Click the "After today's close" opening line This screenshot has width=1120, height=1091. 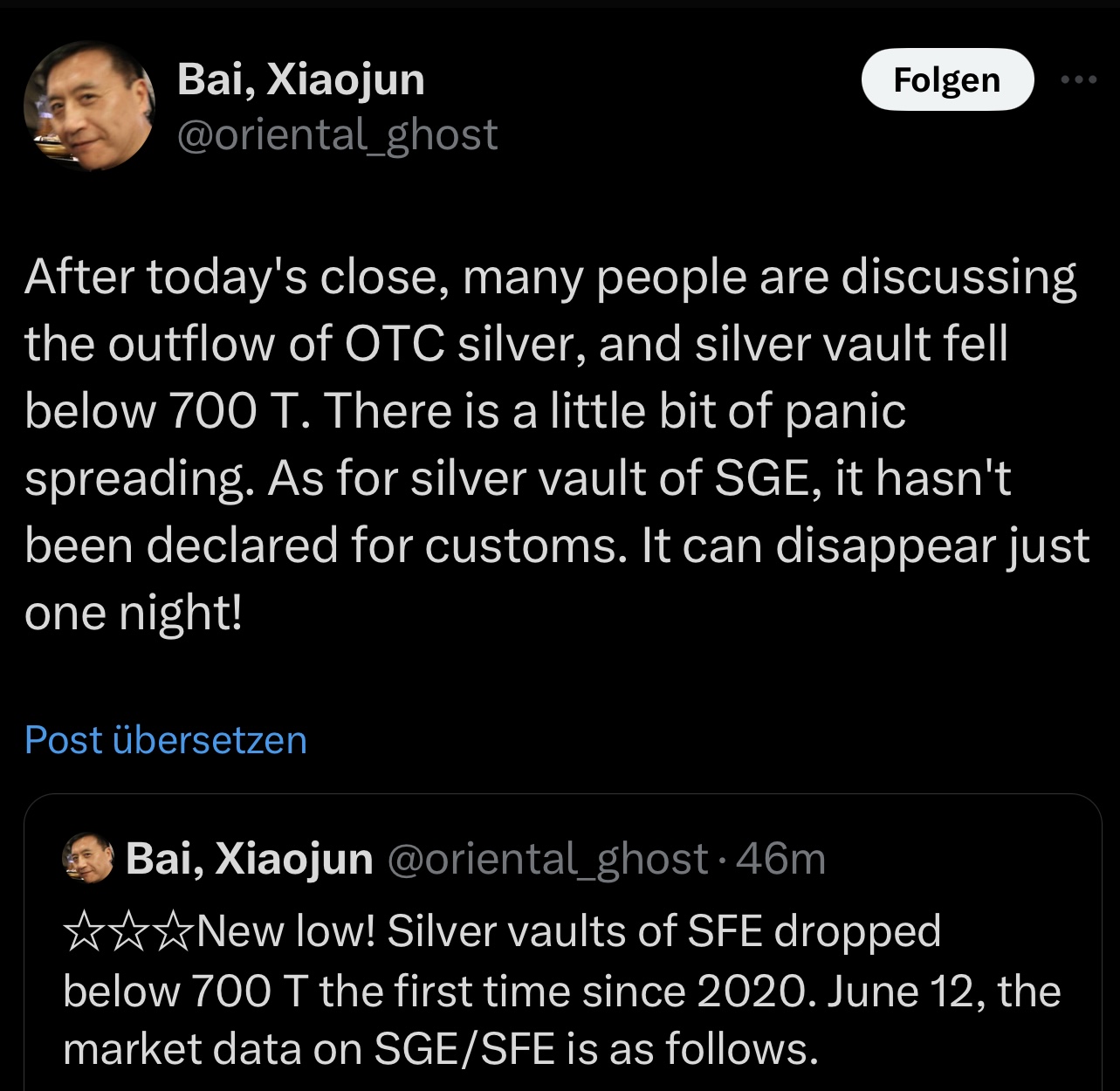pos(550,277)
